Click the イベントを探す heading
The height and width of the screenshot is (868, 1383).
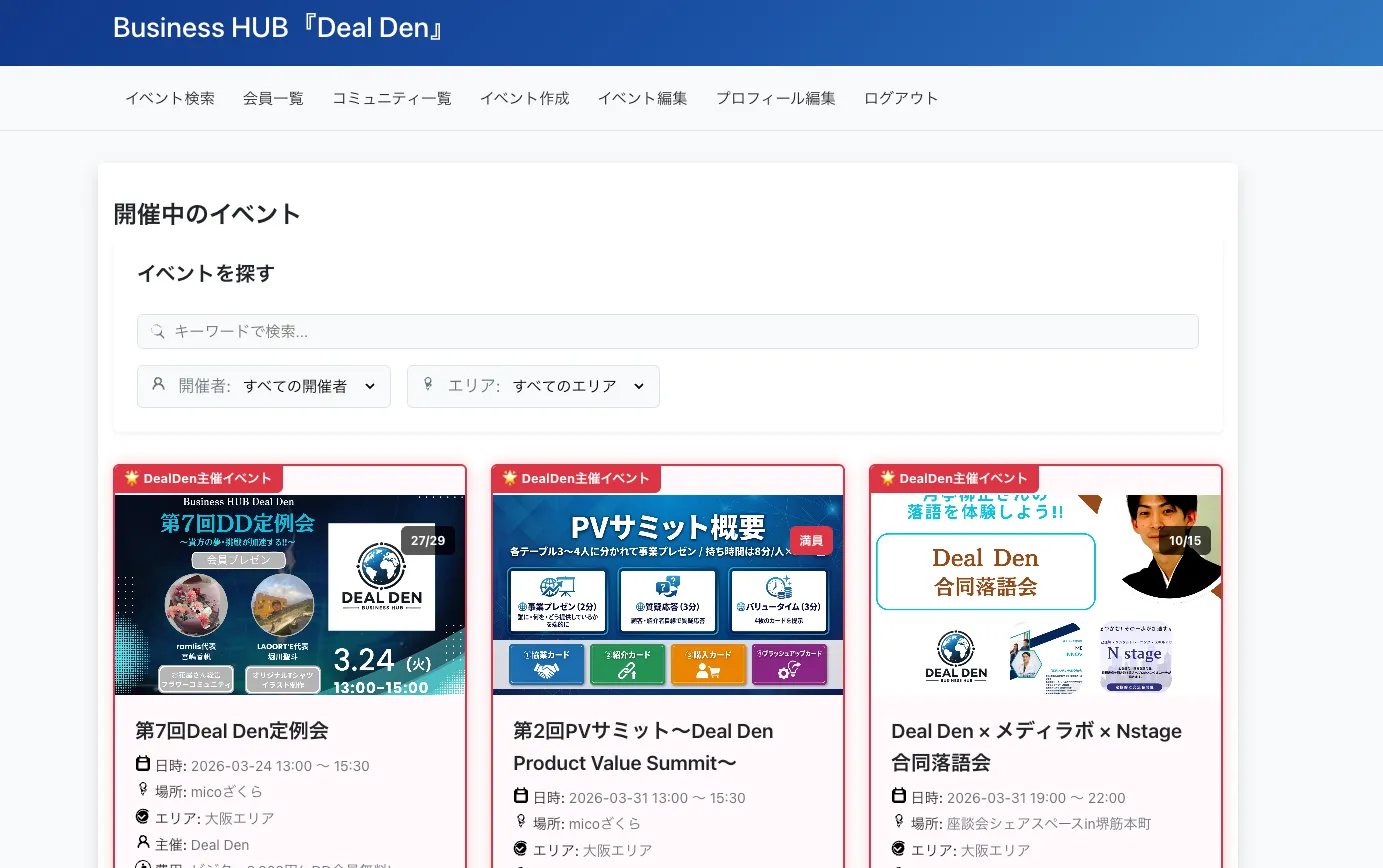coord(205,273)
